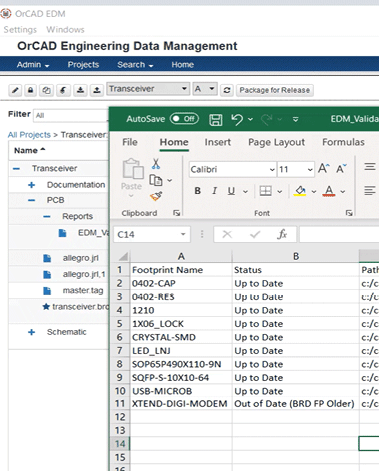Click Increase Font Size icon

tap(324, 169)
